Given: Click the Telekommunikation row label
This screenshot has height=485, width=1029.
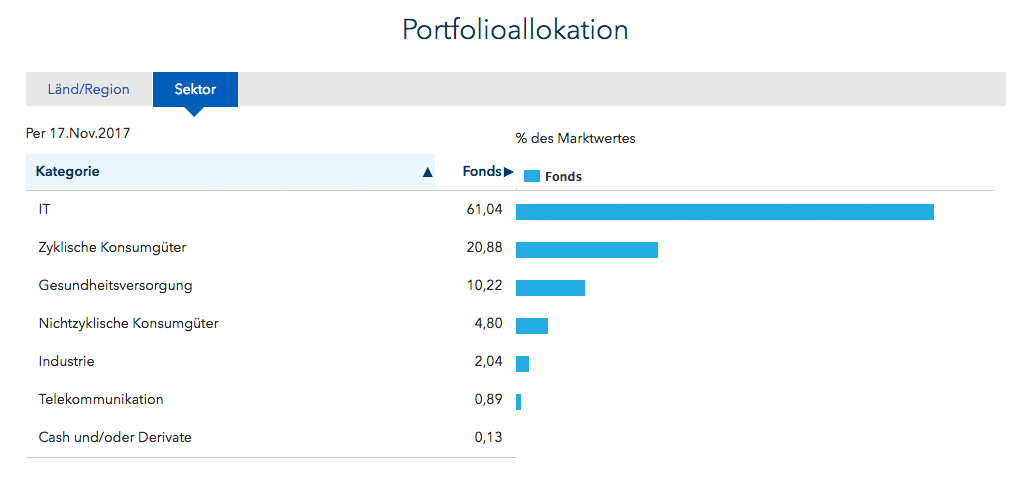Looking at the screenshot, I should pos(101,399).
